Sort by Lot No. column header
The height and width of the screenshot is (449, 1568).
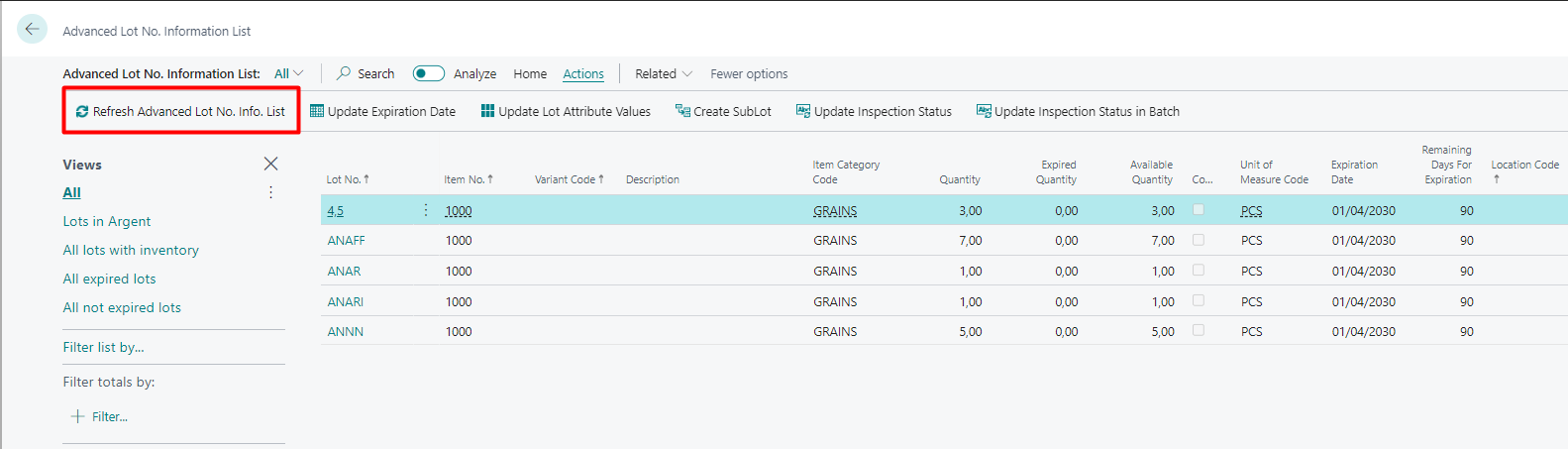tap(348, 179)
